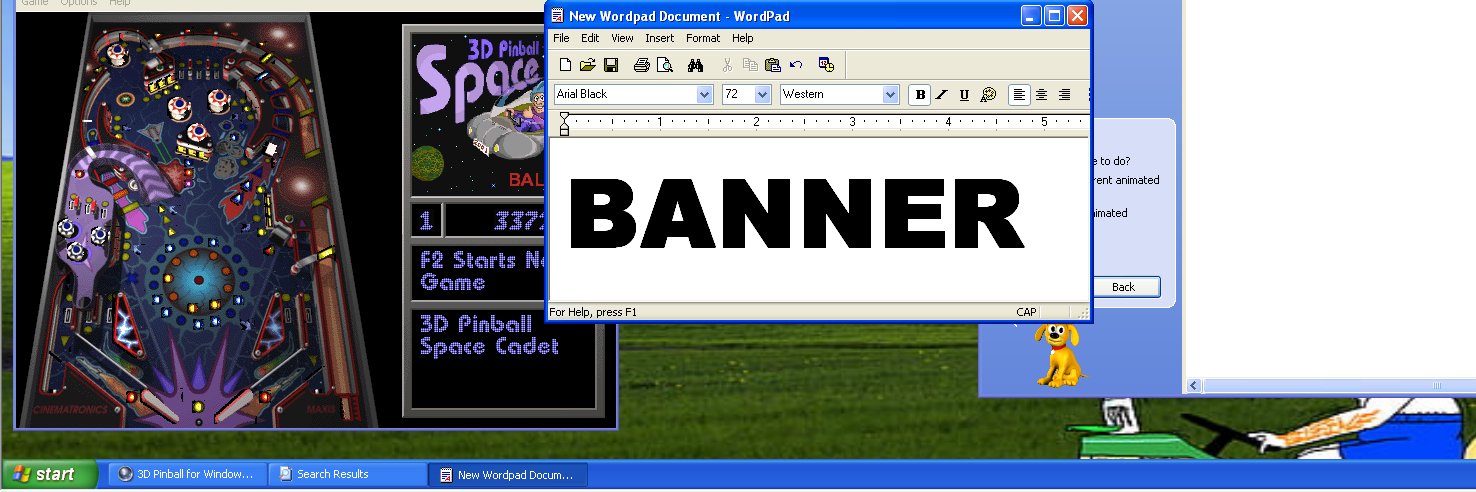This screenshot has height=492, width=1476.
Task: Create a new document in WordPad
Action: click(x=565, y=65)
